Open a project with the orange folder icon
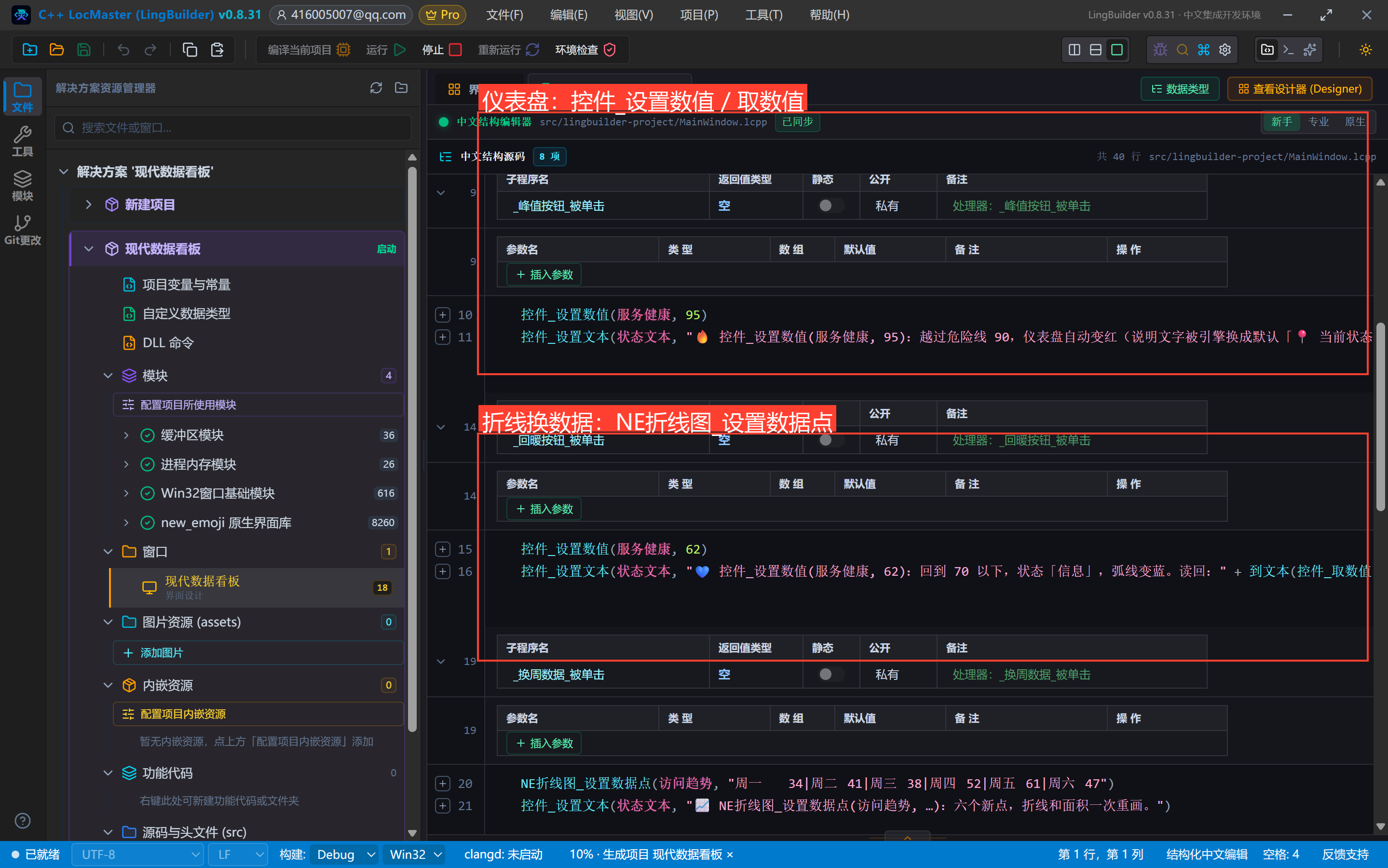1388x868 pixels. pyautogui.click(x=57, y=50)
